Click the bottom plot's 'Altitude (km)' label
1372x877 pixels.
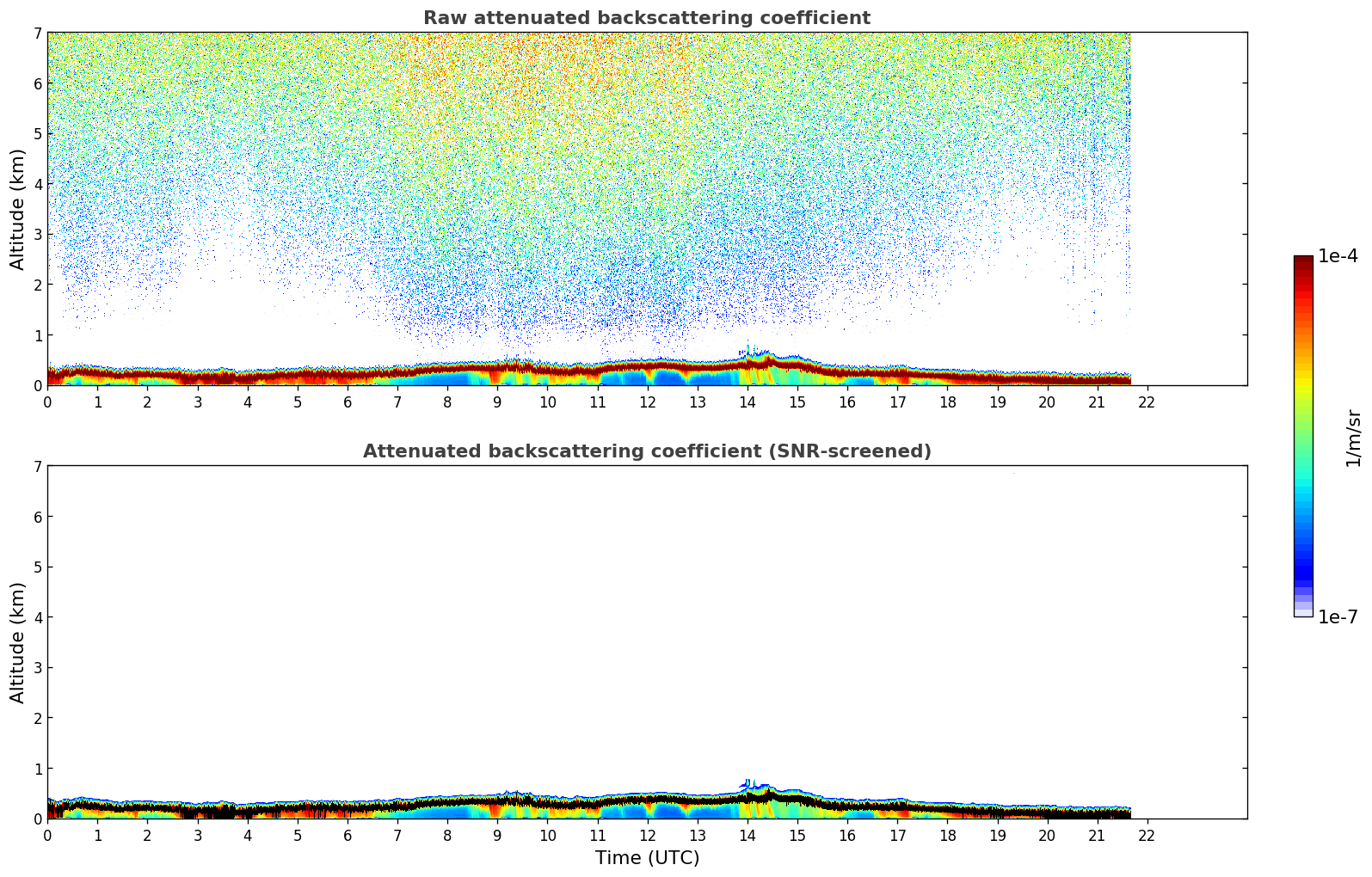18,642
